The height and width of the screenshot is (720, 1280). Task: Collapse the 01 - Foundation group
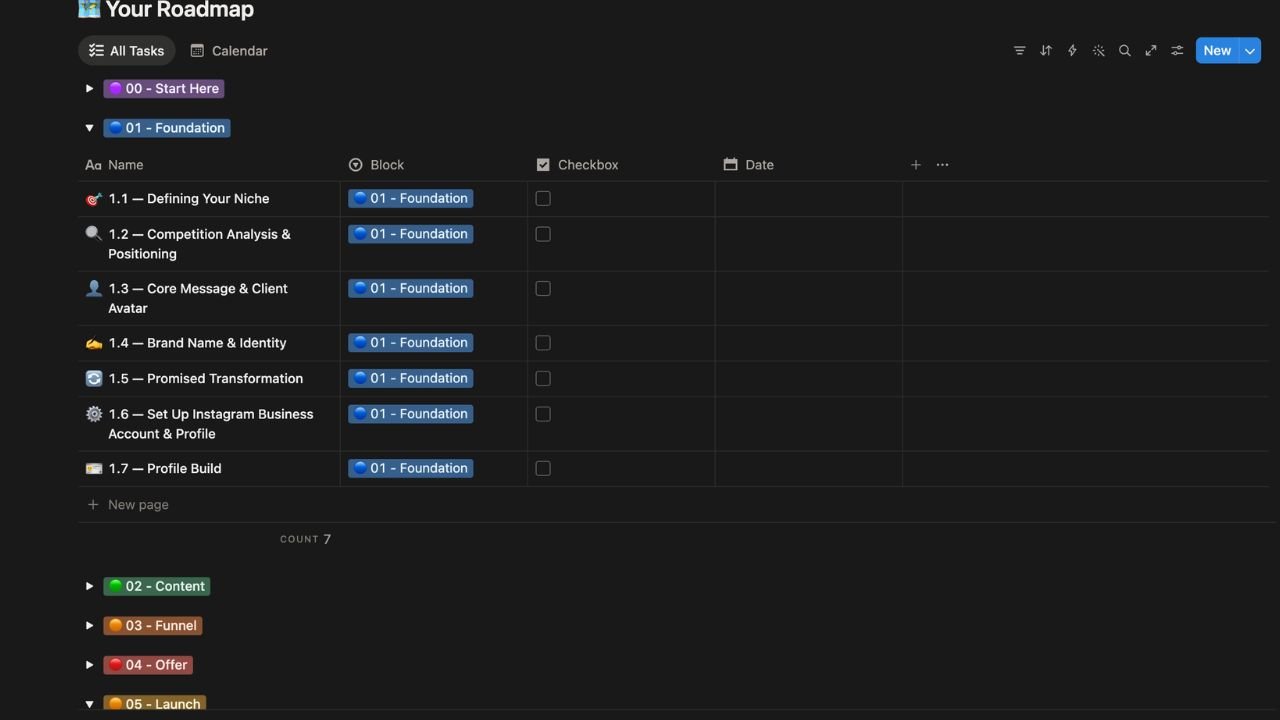tap(89, 128)
